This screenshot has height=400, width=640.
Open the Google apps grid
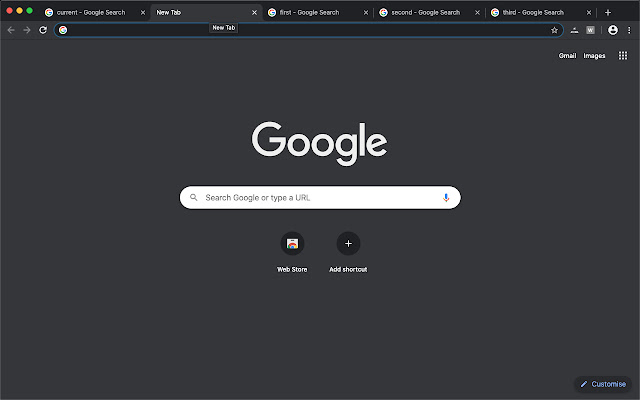(623, 56)
